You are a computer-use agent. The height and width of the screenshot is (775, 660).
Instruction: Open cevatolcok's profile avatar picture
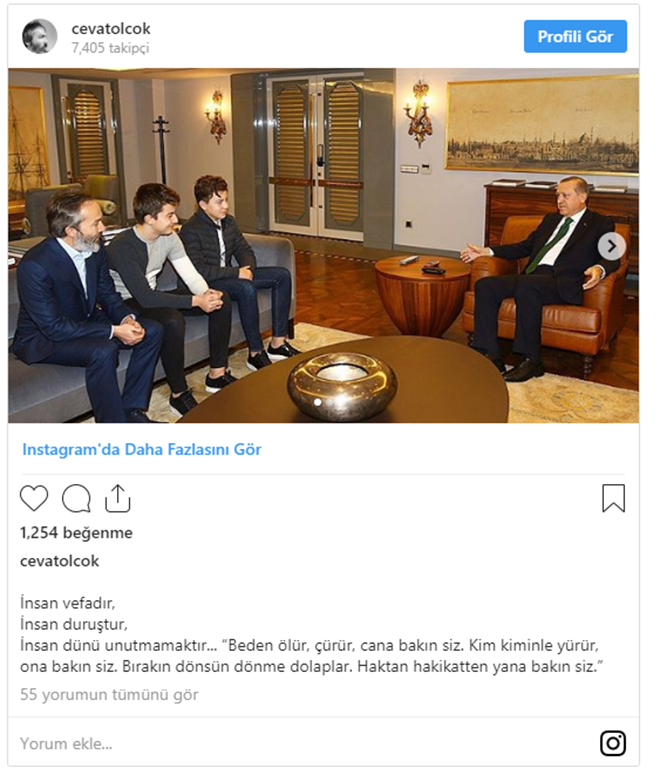pos(40,36)
